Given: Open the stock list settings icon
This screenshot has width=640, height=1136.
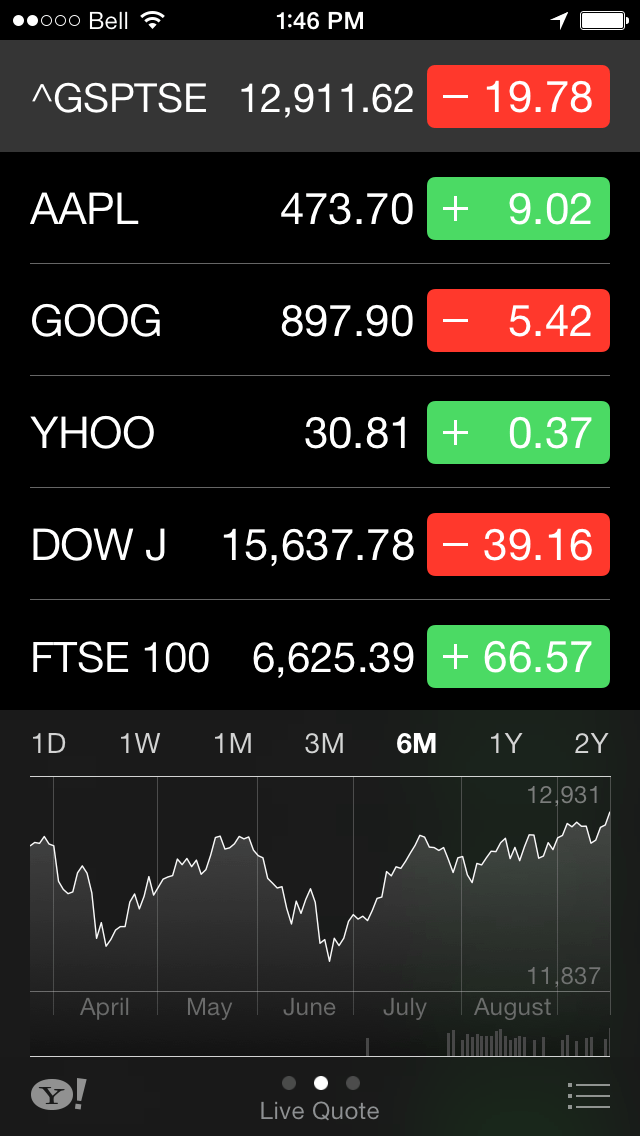Looking at the screenshot, I should pyautogui.click(x=588, y=1095).
